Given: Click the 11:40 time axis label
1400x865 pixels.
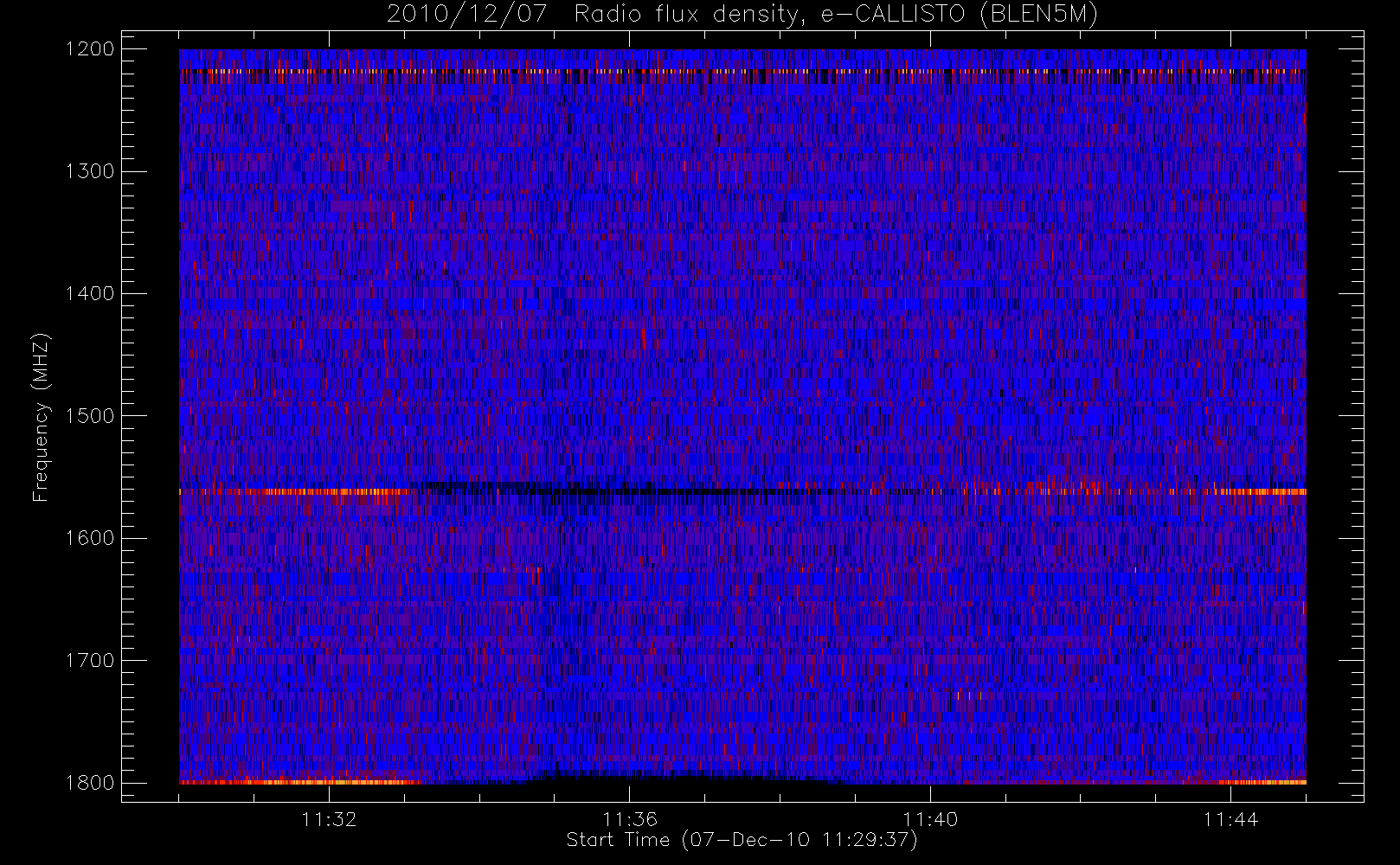Looking at the screenshot, I should (930, 819).
